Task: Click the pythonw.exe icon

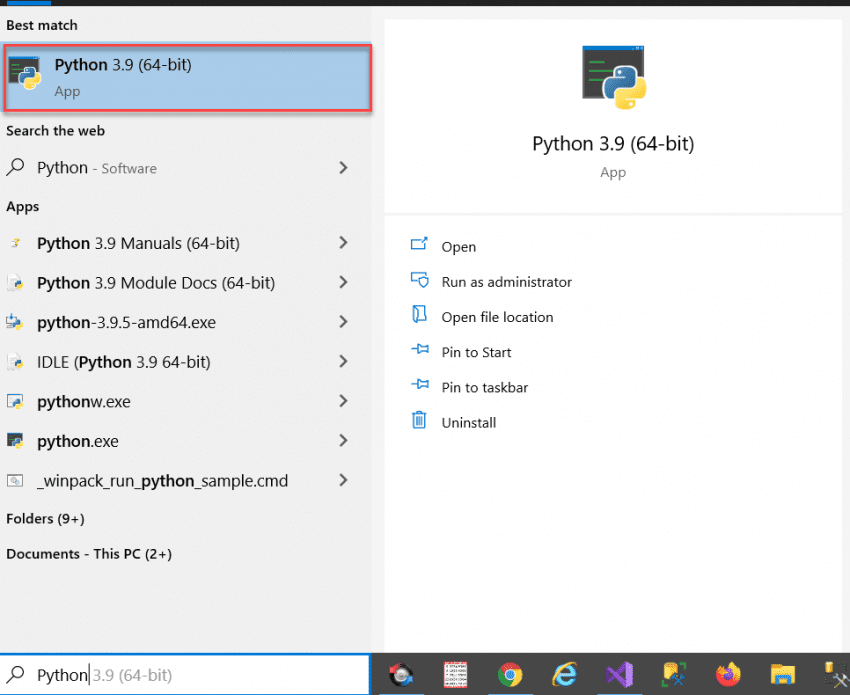Action: click(x=15, y=401)
